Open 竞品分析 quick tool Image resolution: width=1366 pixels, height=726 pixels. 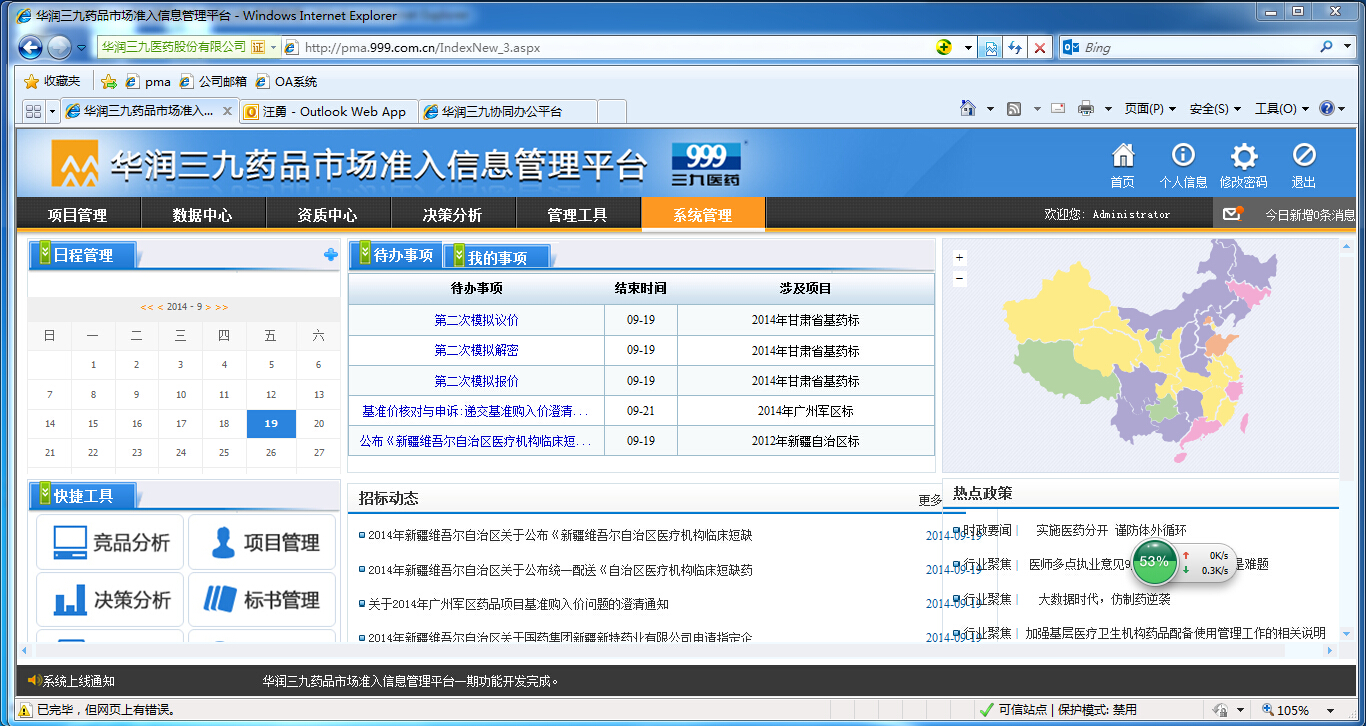110,543
